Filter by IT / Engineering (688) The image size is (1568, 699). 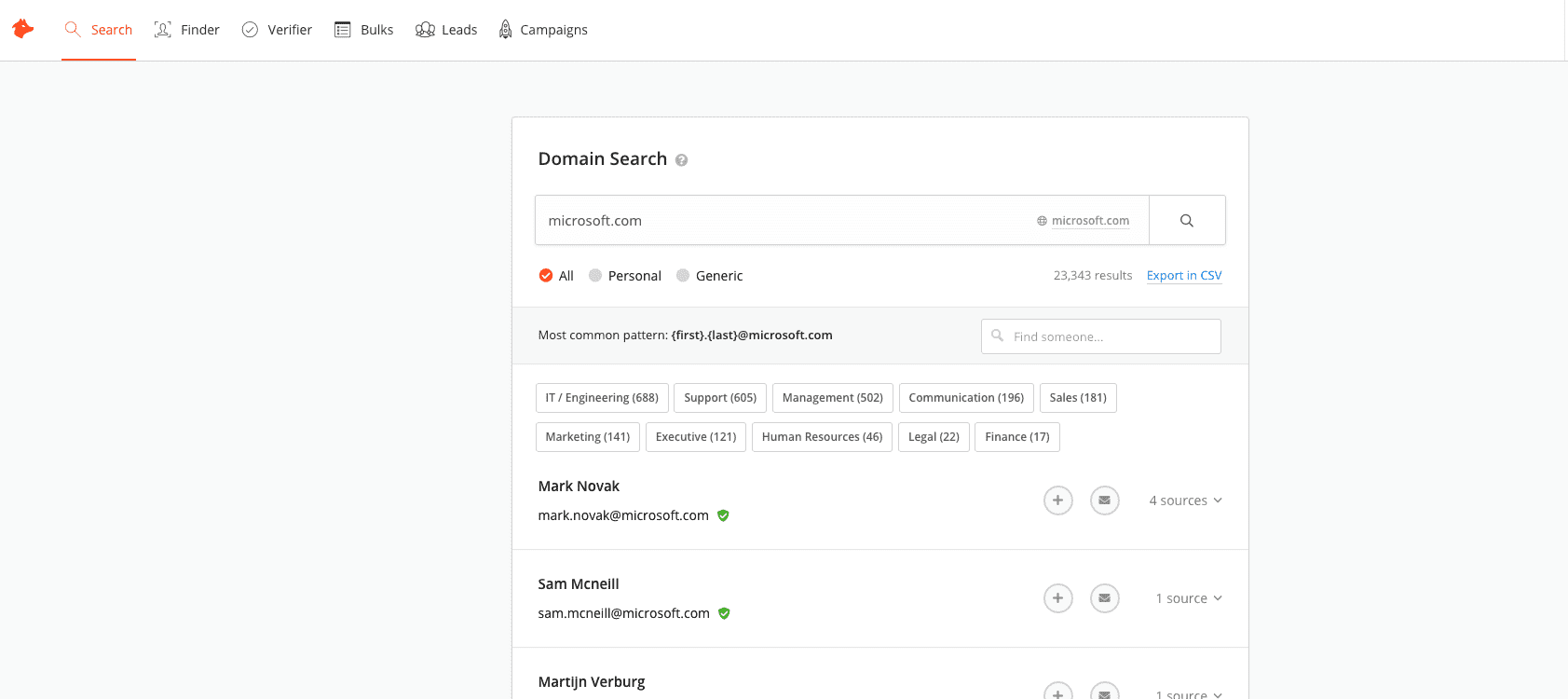tap(602, 398)
